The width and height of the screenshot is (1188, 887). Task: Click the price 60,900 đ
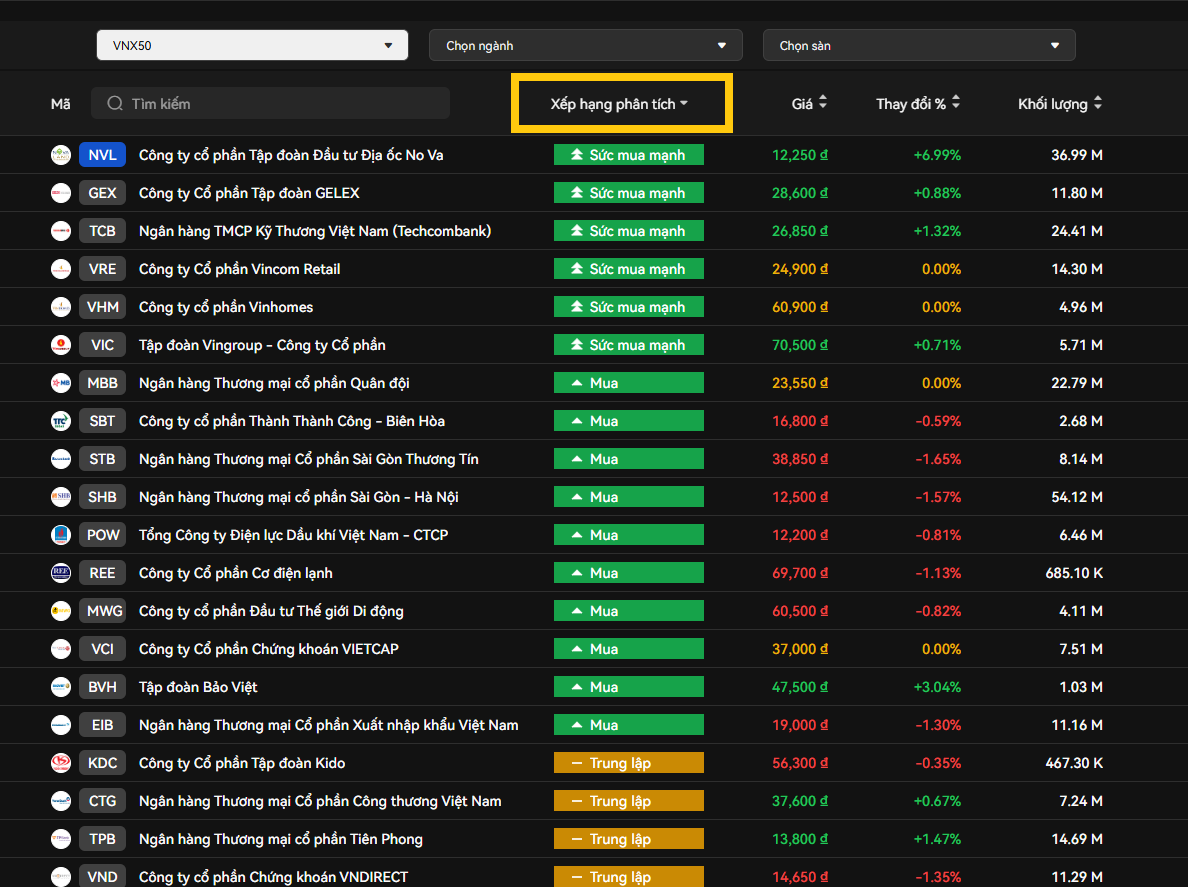pyautogui.click(x=800, y=307)
